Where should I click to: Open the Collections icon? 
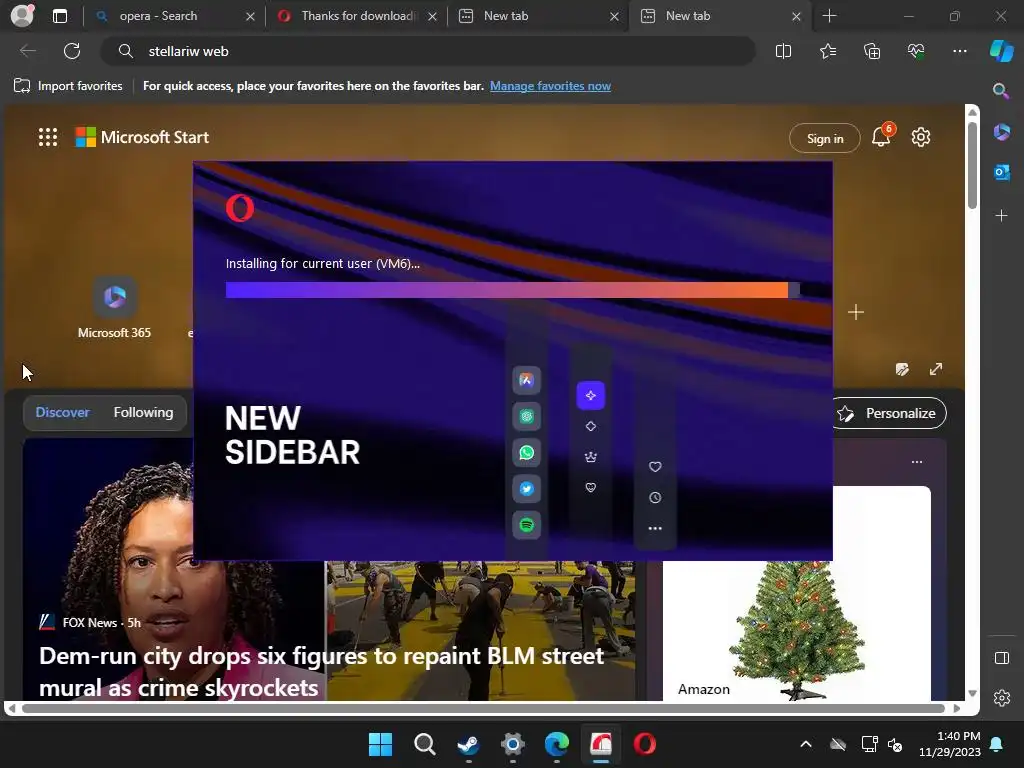[872, 51]
